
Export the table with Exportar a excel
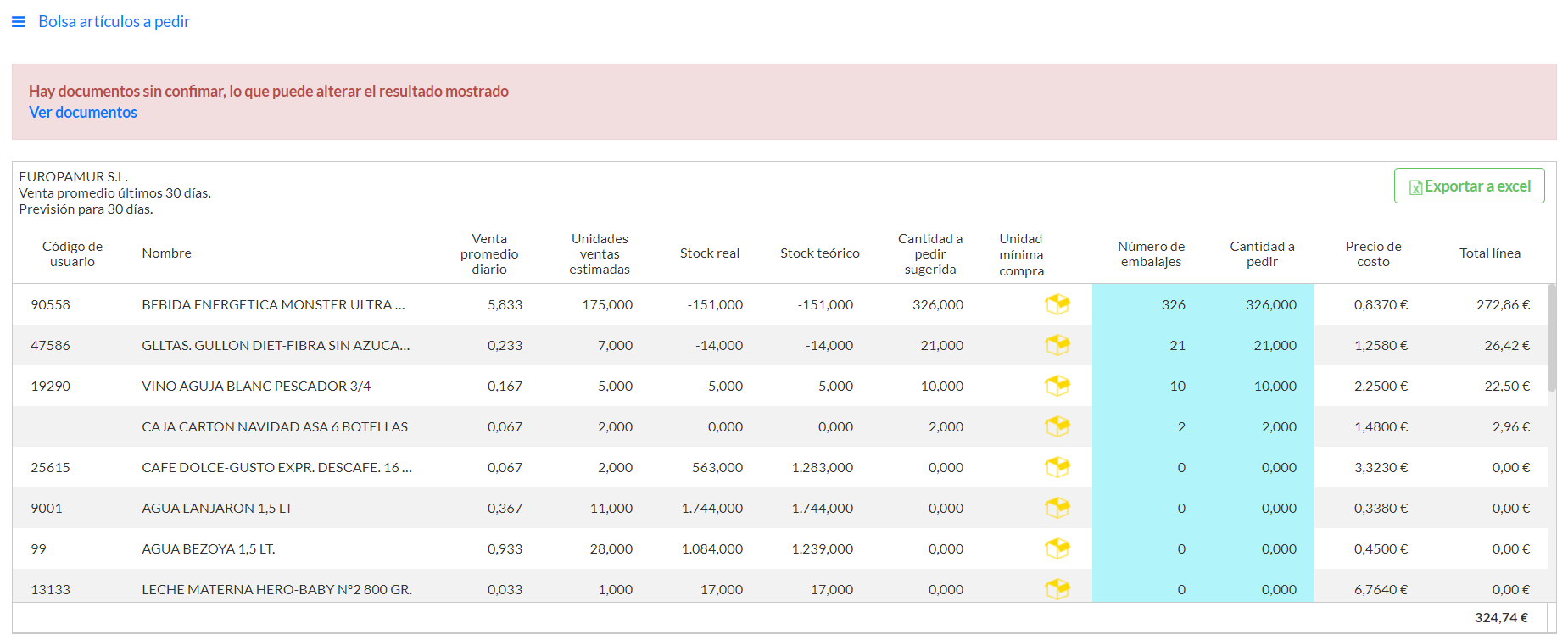(1469, 186)
